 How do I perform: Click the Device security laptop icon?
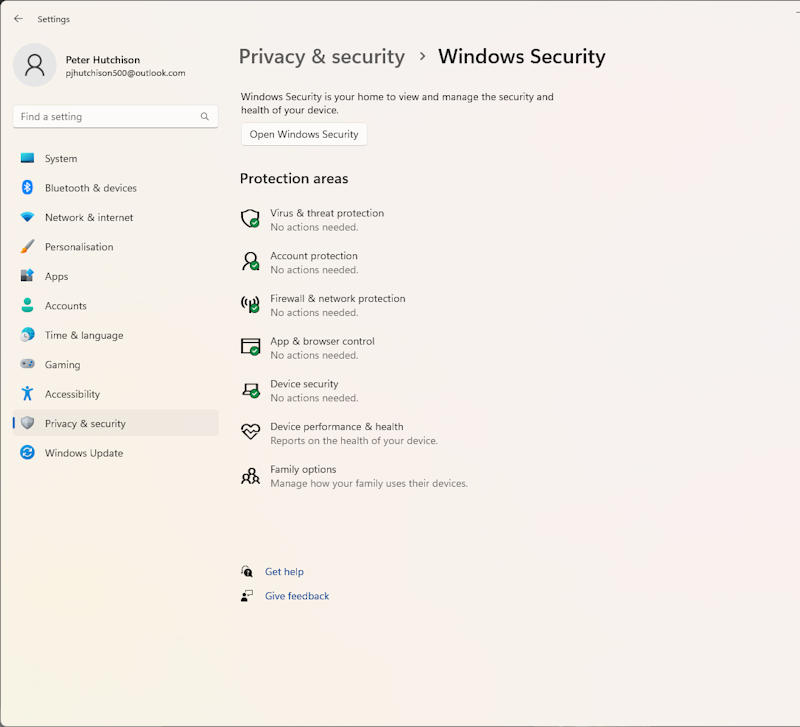click(250, 389)
